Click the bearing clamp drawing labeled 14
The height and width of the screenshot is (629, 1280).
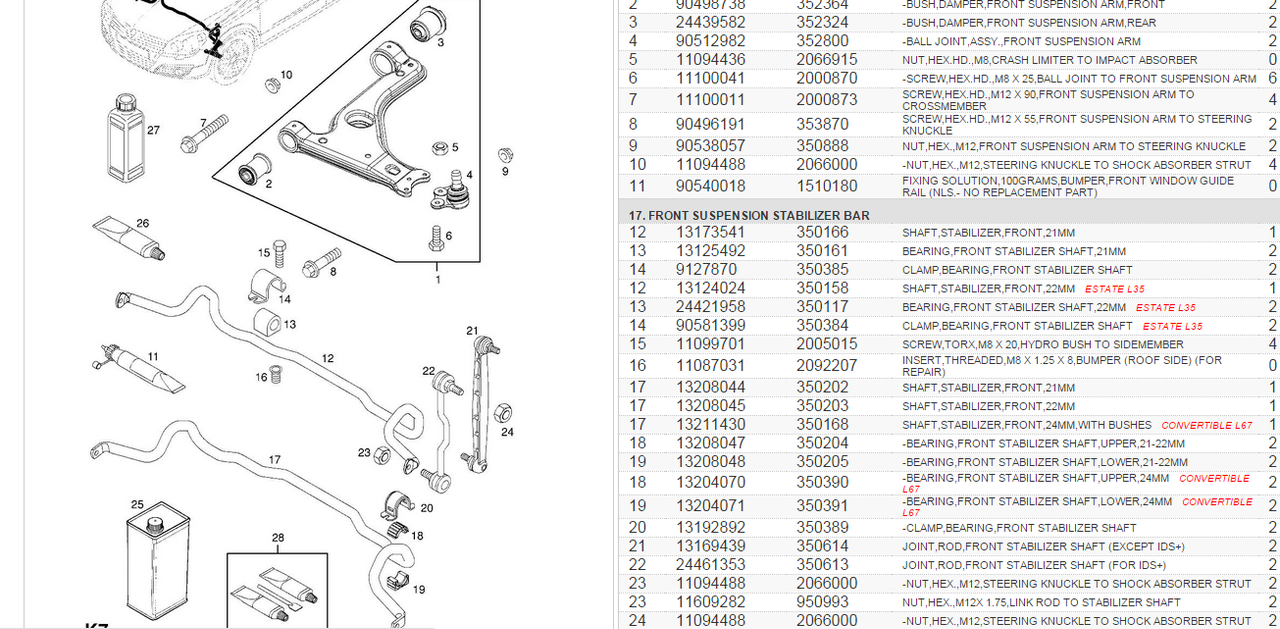266,284
